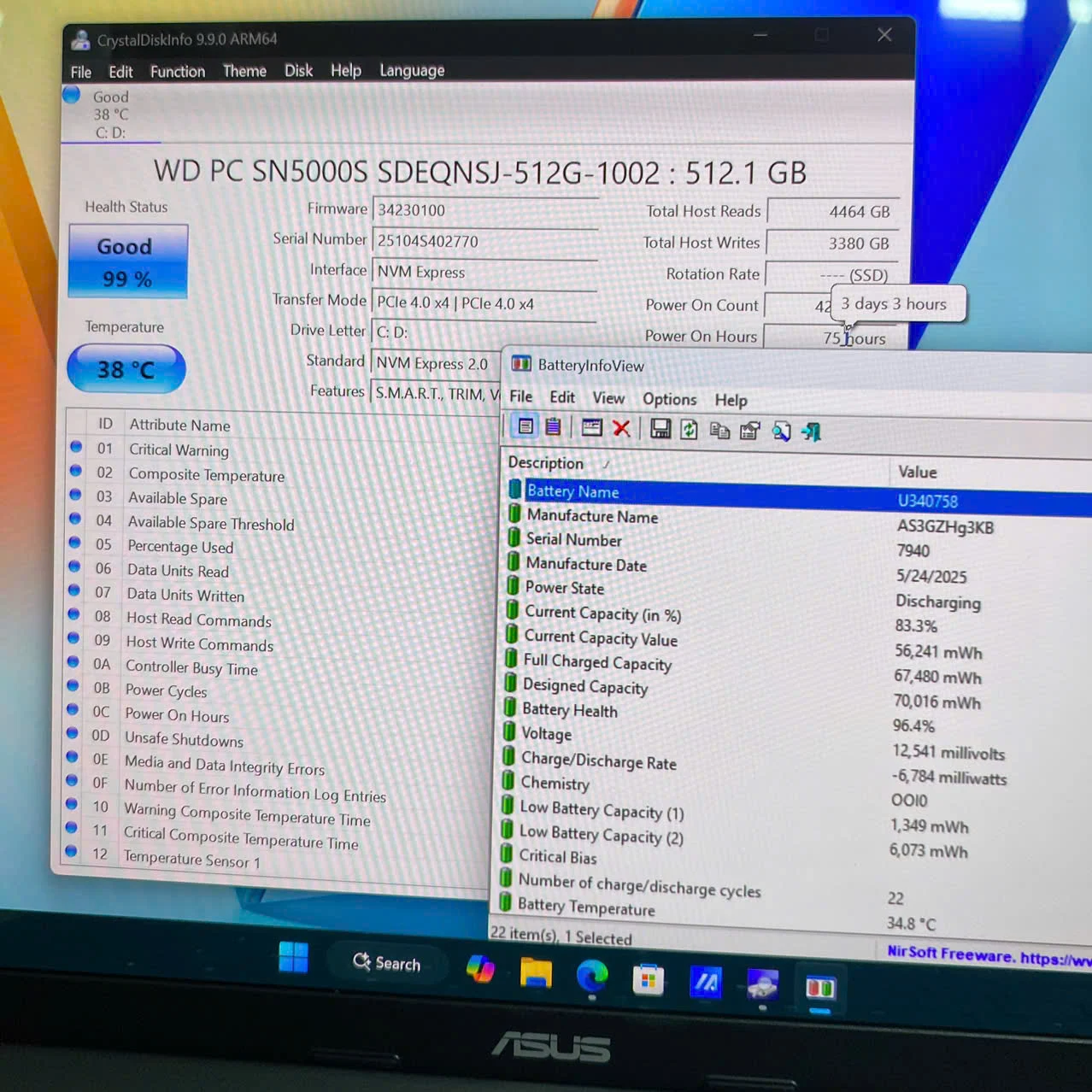Open Copilot from the taskbar
The height and width of the screenshot is (1092, 1092).
coord(480,969)
